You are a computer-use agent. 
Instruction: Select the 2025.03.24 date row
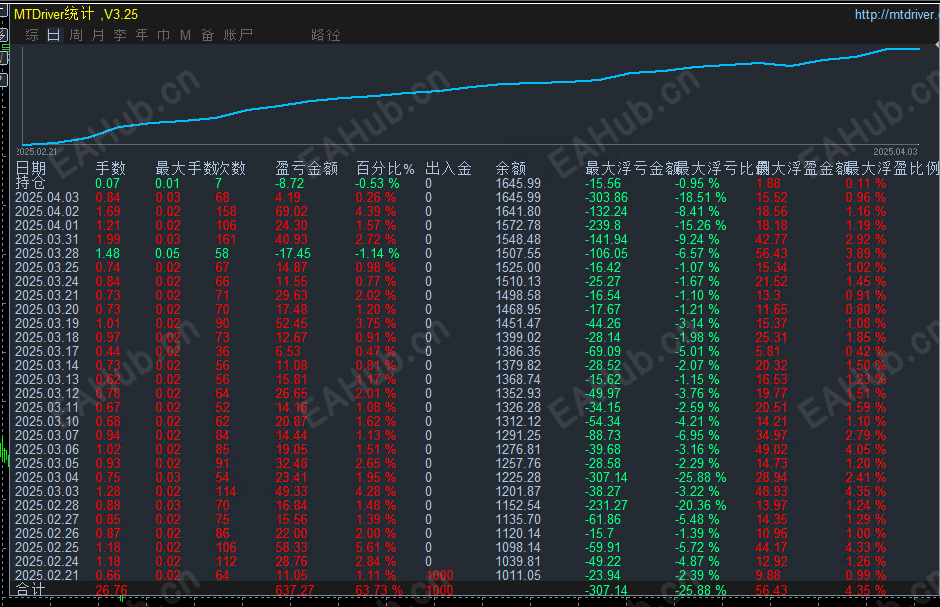[x=47, y=282]
